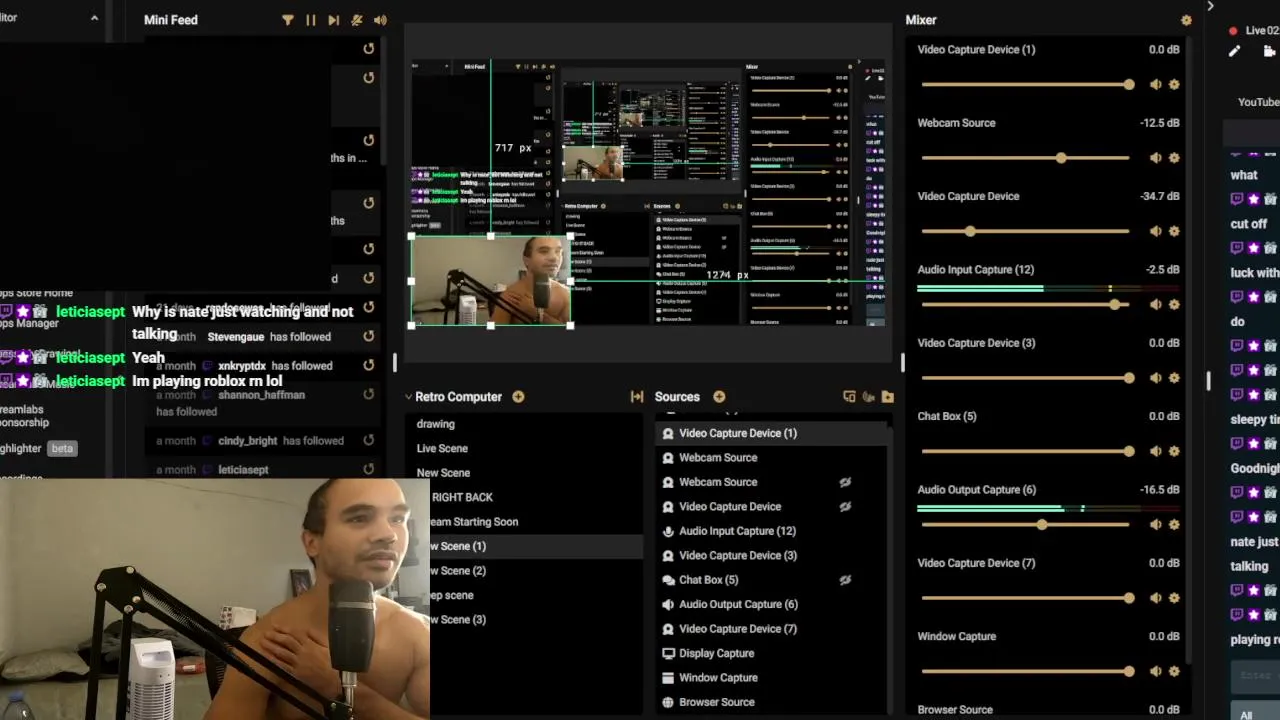Collapse the Retro Computer scene collection chevron

(x=408, y=397)
